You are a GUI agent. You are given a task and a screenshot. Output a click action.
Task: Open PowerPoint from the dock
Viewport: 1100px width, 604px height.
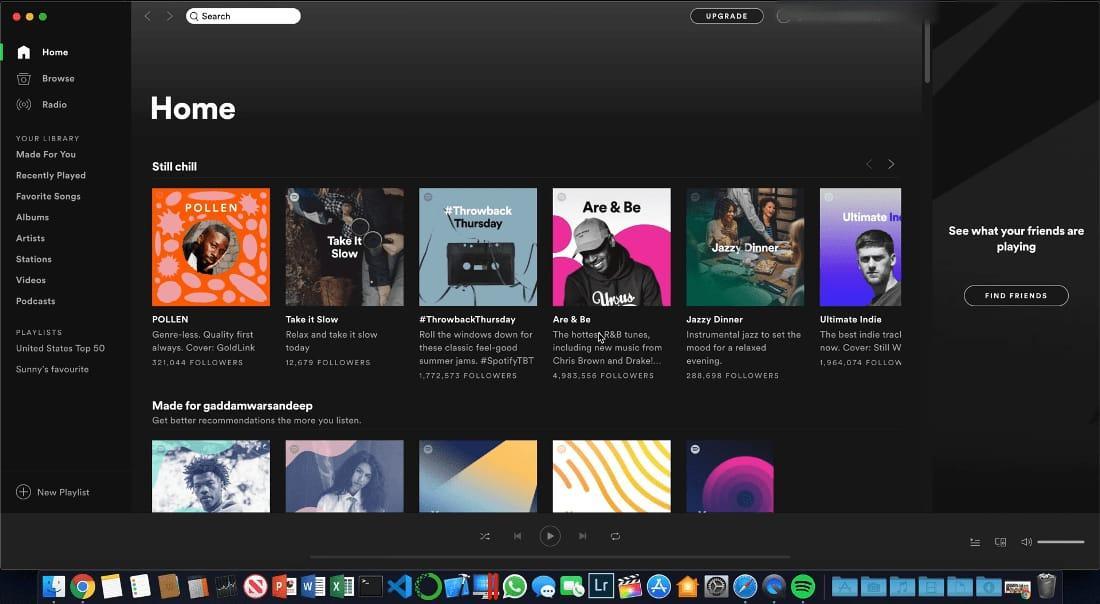tap(284, 586)
